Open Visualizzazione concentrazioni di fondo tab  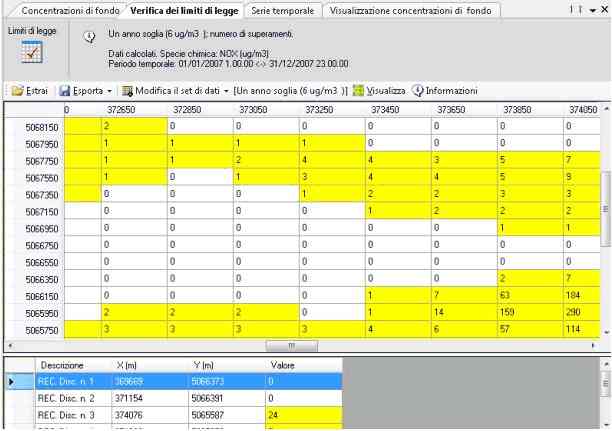coord(410,11)
